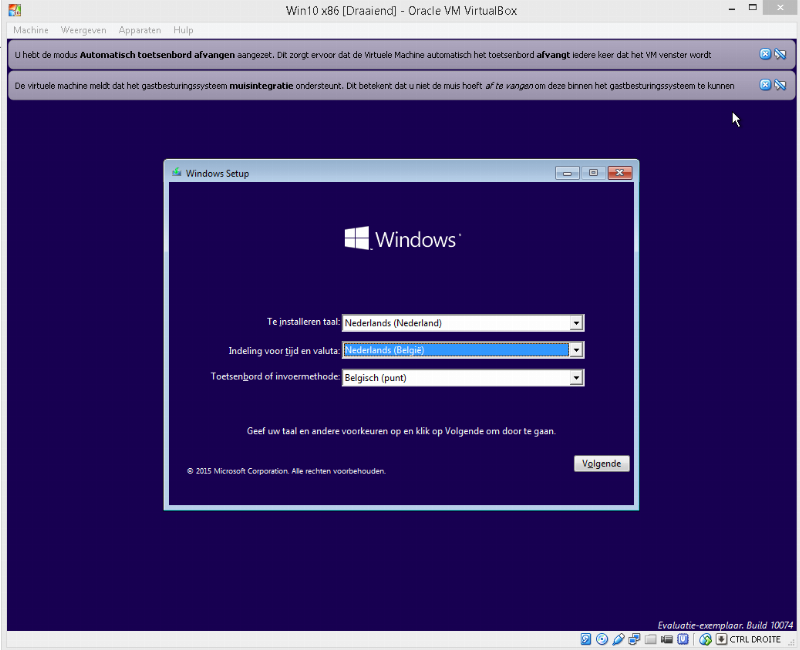Click the VirtualBox title bar app icon
This screenshot has height=650, width=800.
click(15, 10)
